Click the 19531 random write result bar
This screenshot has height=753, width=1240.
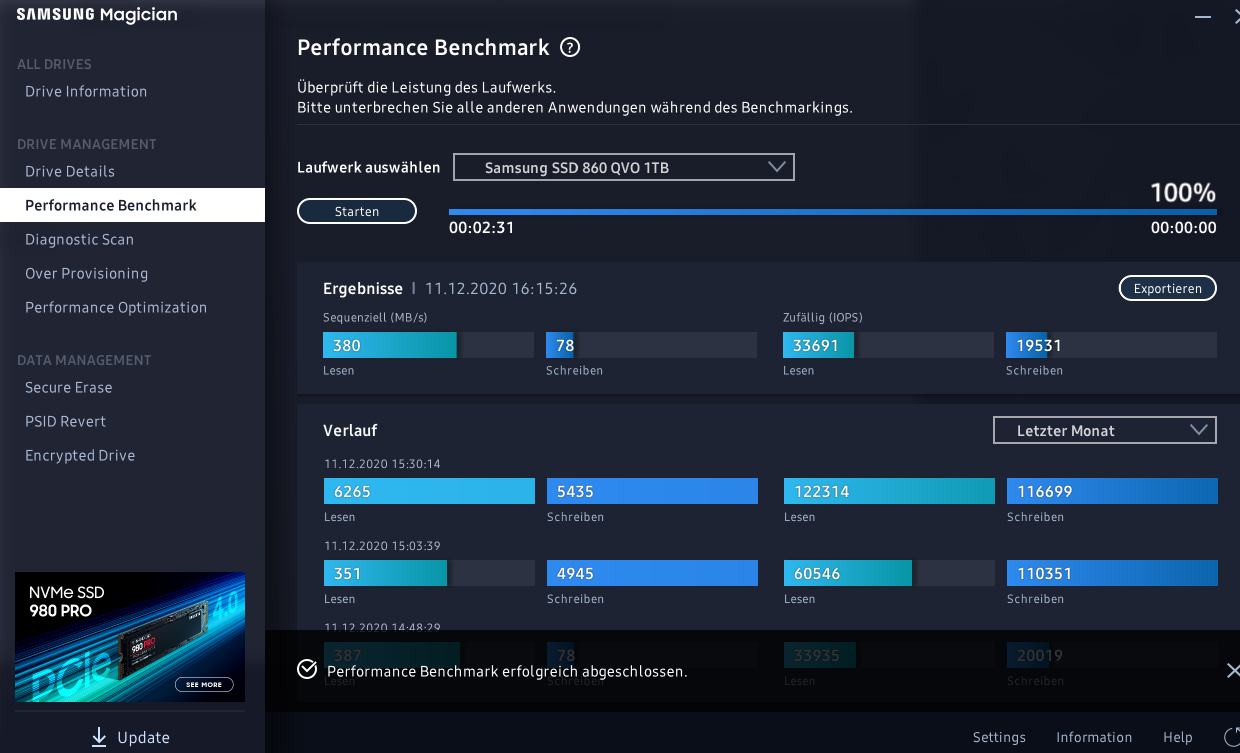point(1111,345)
